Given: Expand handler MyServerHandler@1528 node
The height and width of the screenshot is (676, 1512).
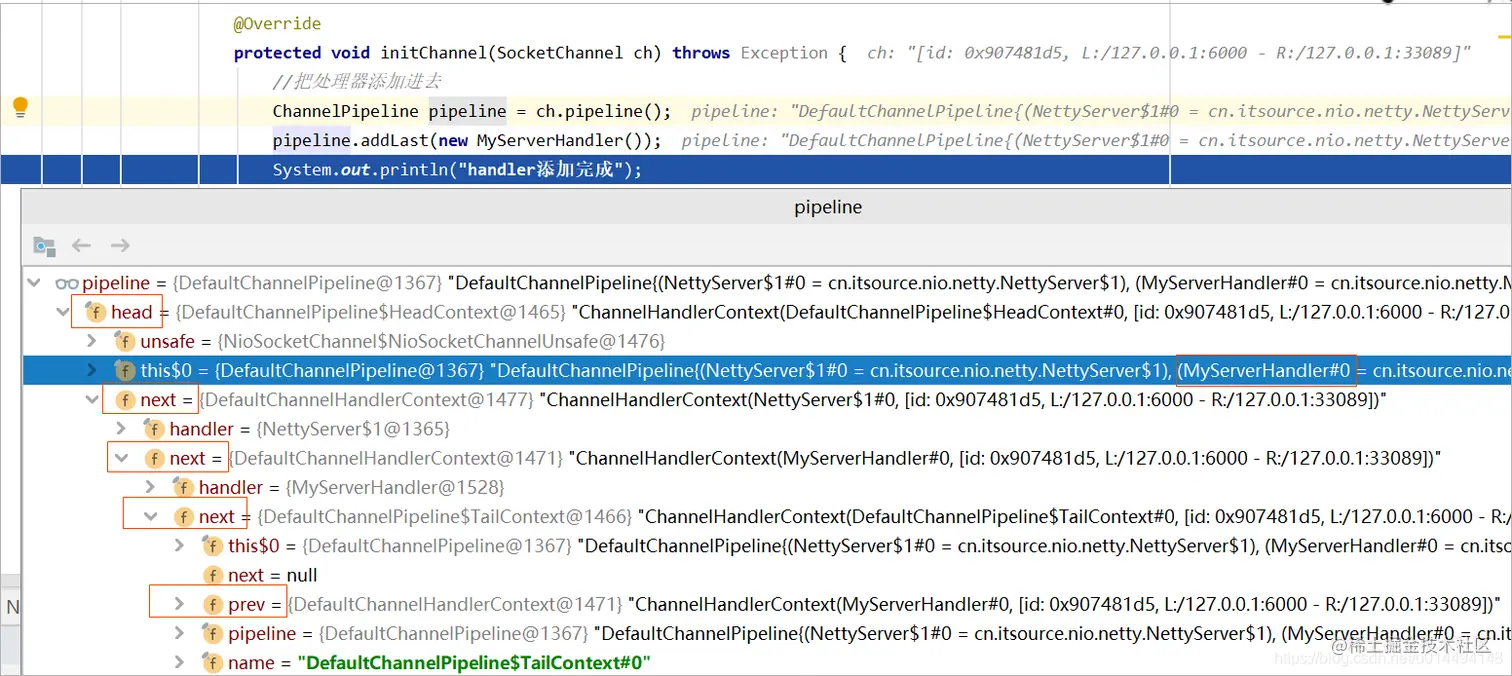Looking at the screenshot, I should [x=151, y=488].
